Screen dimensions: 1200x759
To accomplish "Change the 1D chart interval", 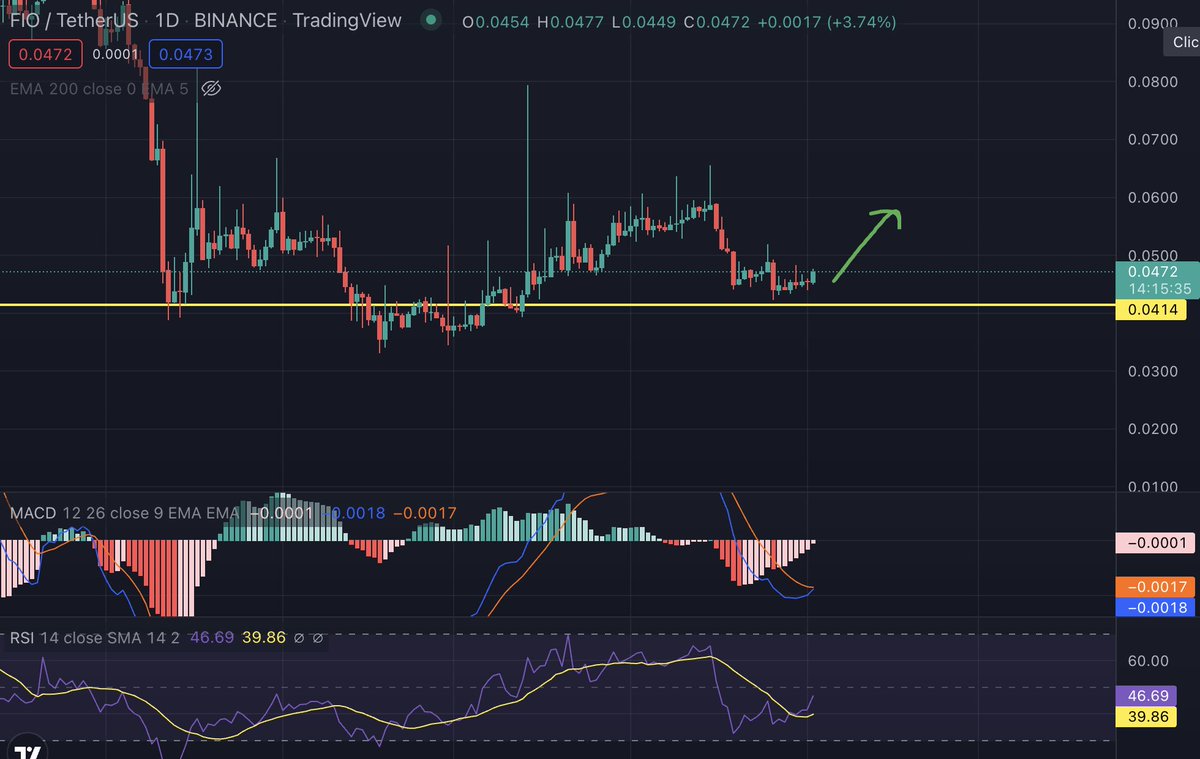I will pos(167,20).
